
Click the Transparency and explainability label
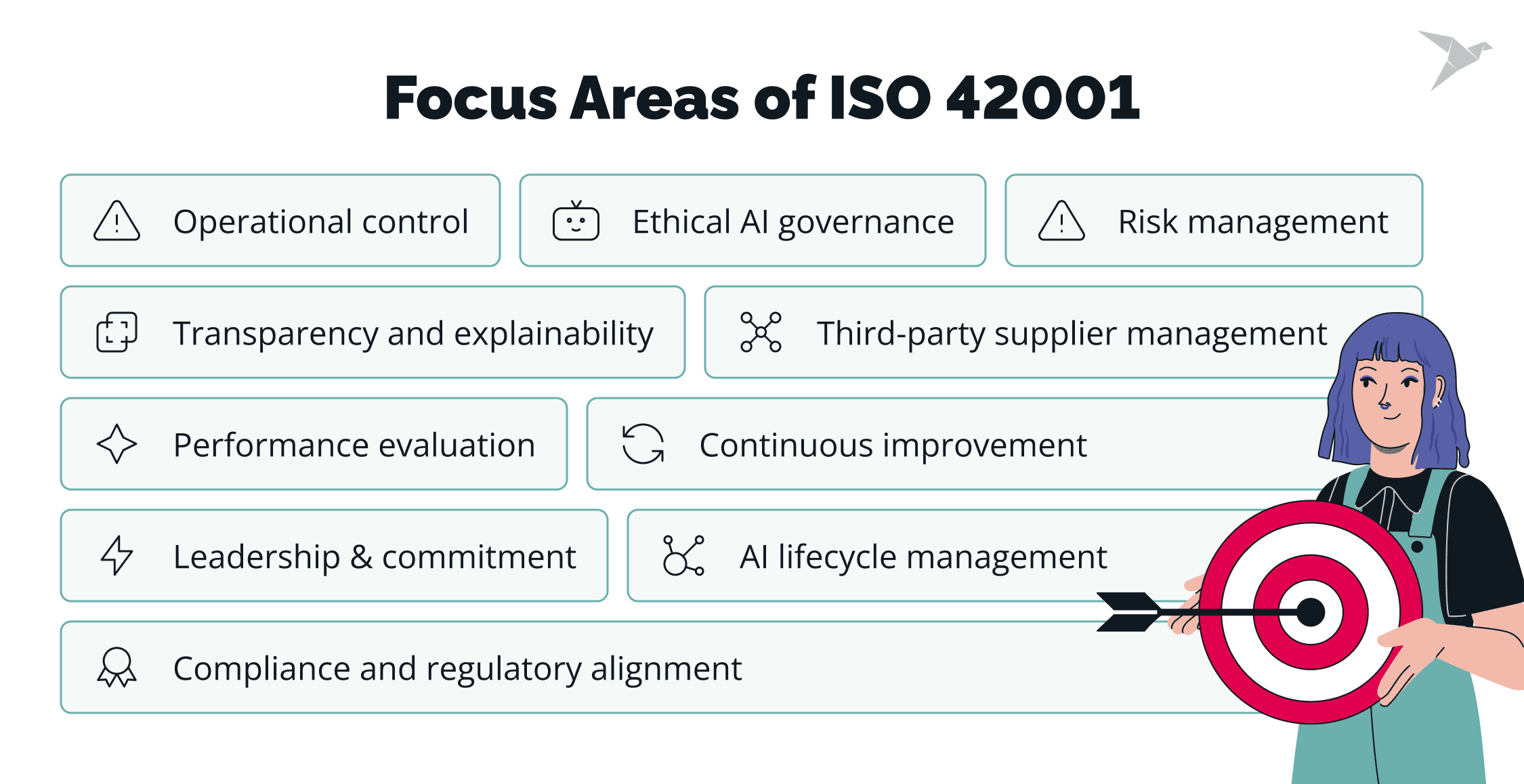pyautogui.click(x=413, y=333)
